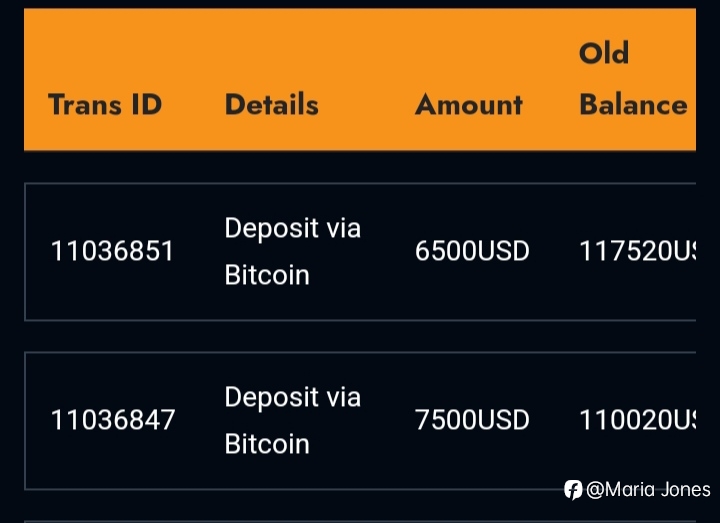Image resolution: width=720 pixels, height=523 pixels.
Task: Click Deposit via Bitcoin in first row
Action: (292, 251)
